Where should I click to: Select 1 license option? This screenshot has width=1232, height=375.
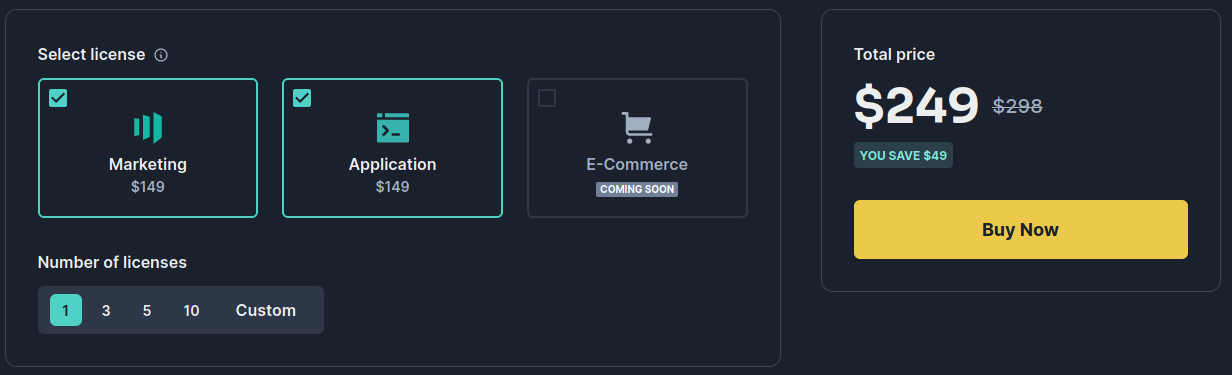click(x=66, y=310)
